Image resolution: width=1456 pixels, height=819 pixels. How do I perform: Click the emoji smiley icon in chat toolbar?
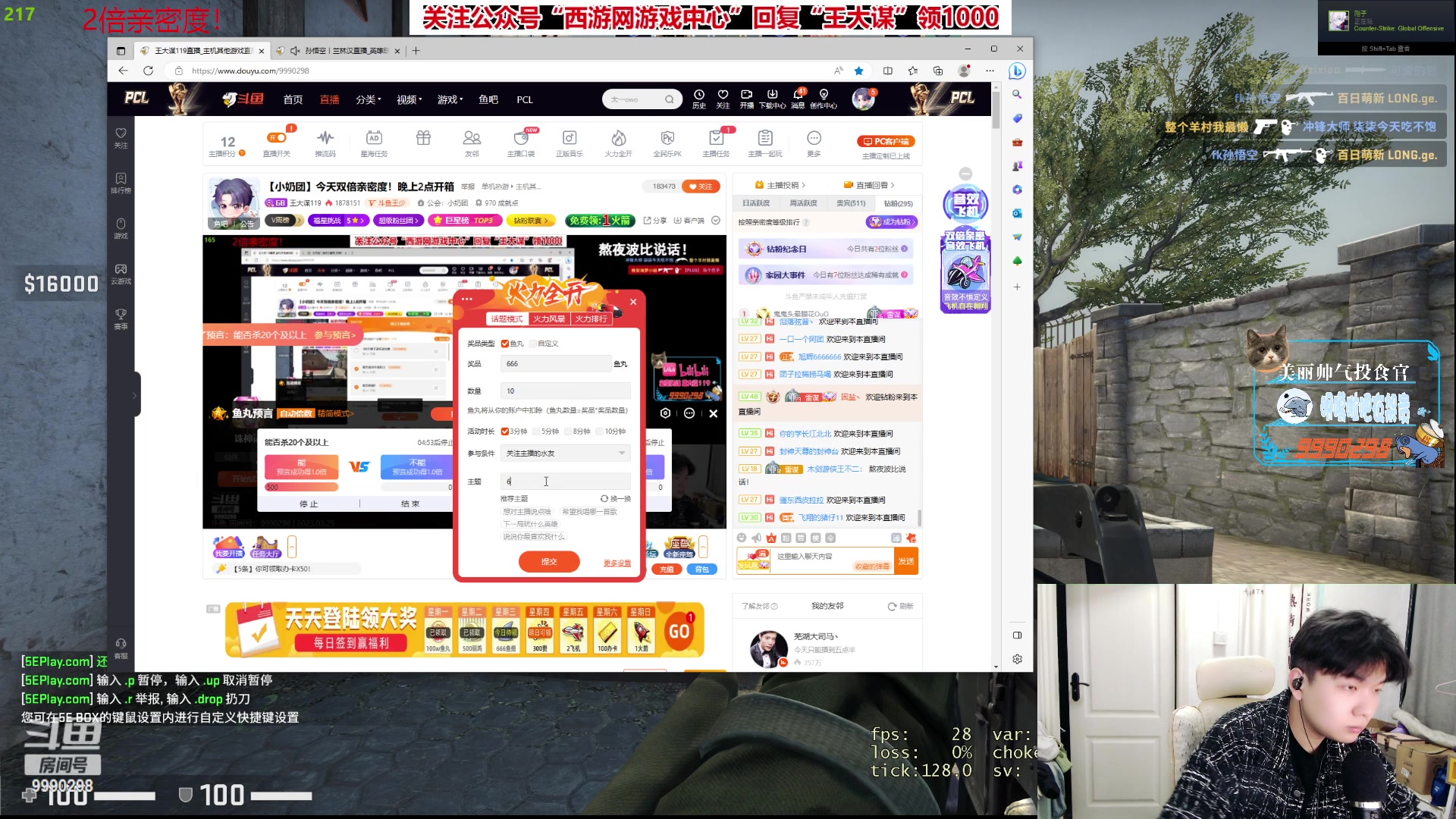point(742,538)
